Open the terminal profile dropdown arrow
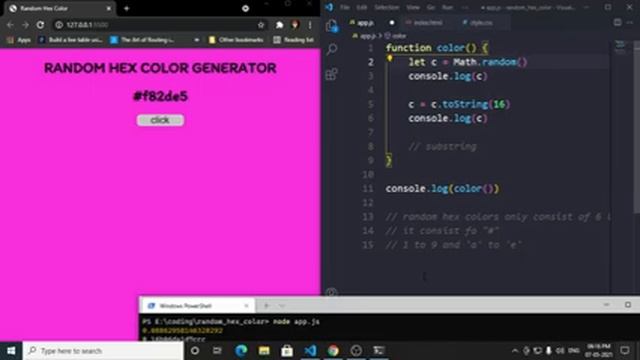640x360 pixels. click(x=282, y=306)
